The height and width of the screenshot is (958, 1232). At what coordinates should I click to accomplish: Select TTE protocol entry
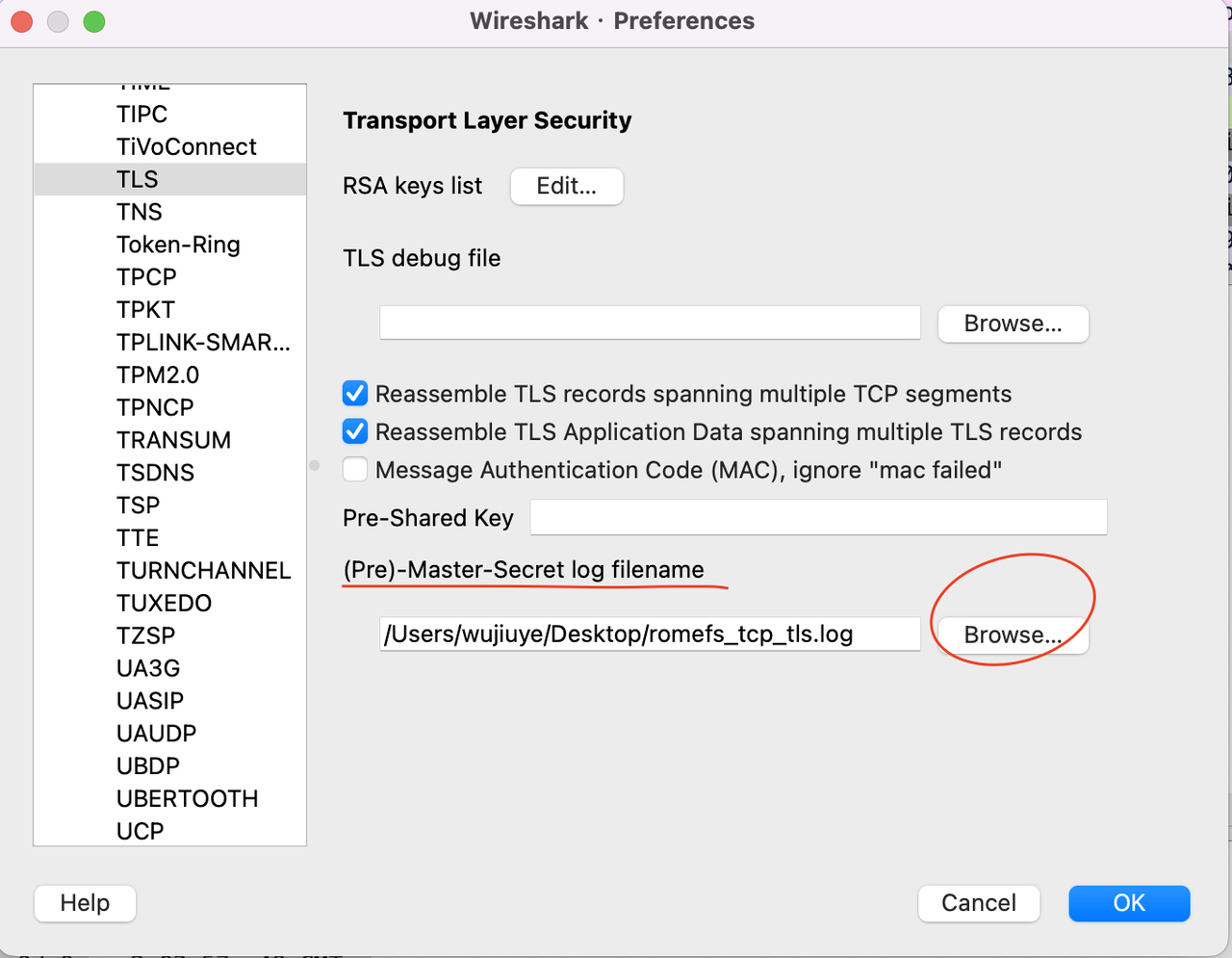pos(170,538)
